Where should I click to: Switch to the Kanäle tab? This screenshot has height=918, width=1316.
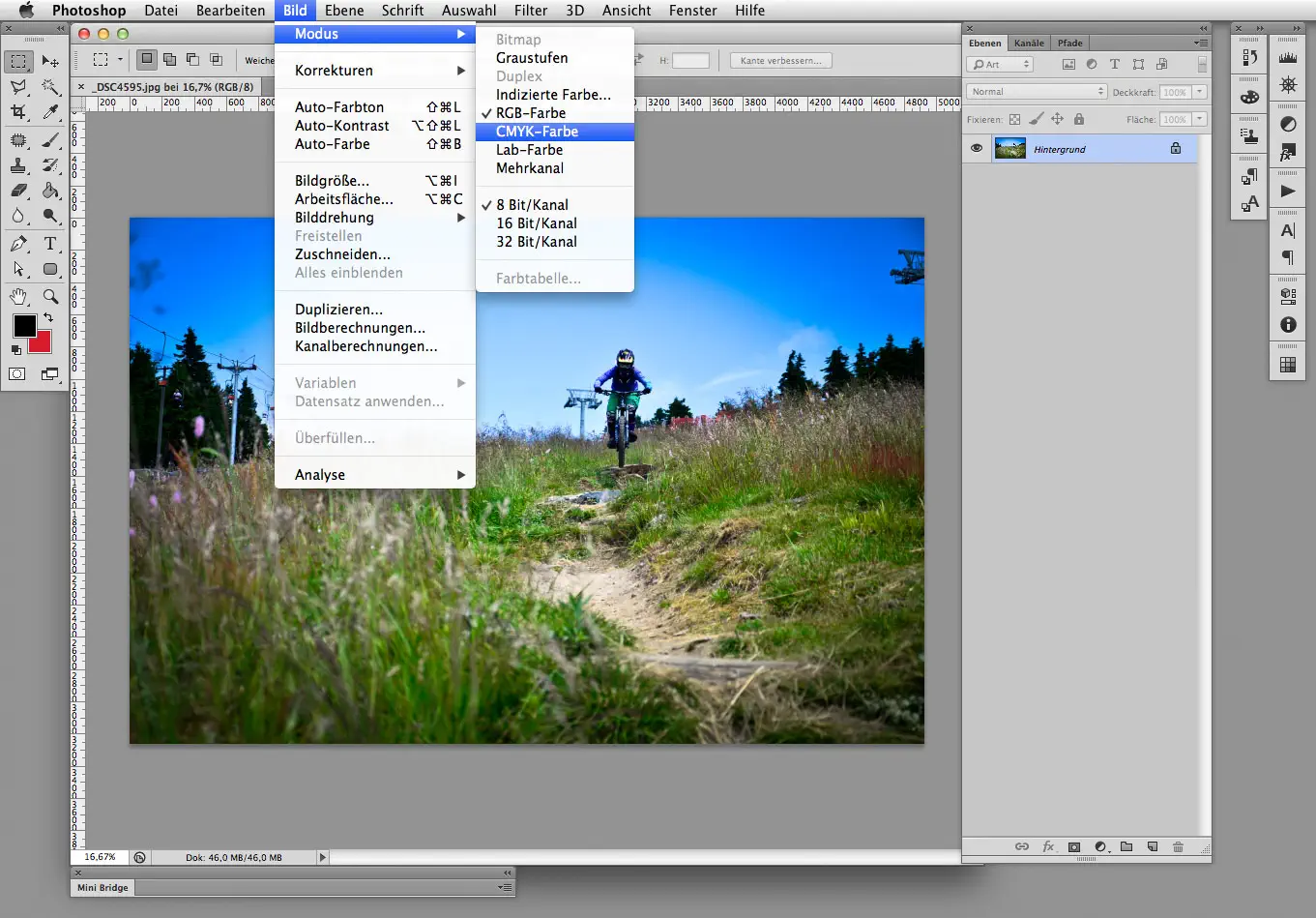(x=1028, y=43)
